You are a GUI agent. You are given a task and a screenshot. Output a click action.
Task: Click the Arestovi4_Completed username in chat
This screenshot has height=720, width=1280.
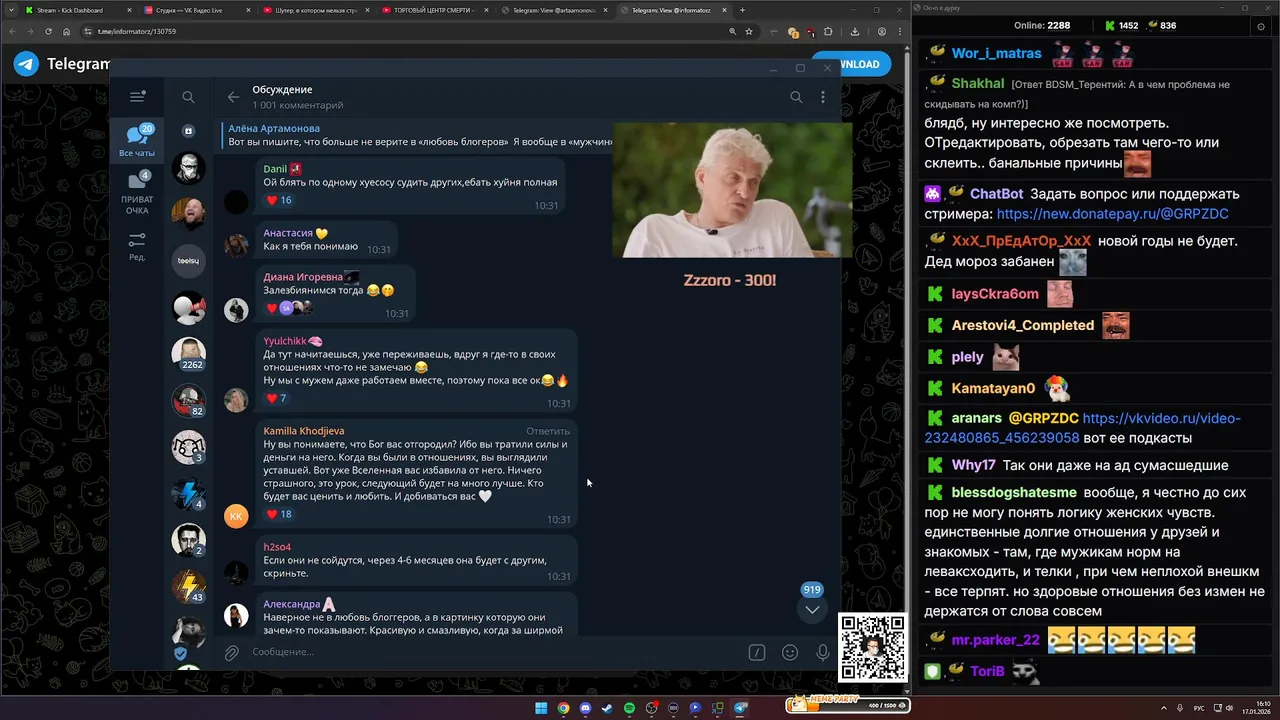point(1023,325)
